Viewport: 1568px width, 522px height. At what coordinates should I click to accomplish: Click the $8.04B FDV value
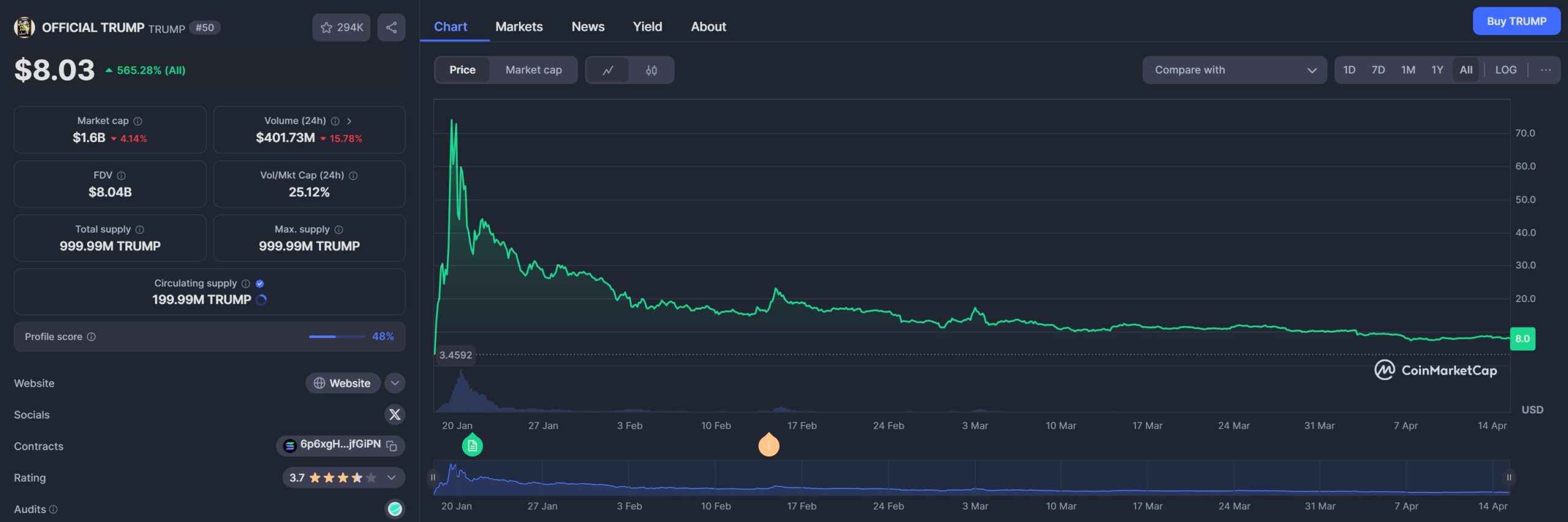[110, 192]
